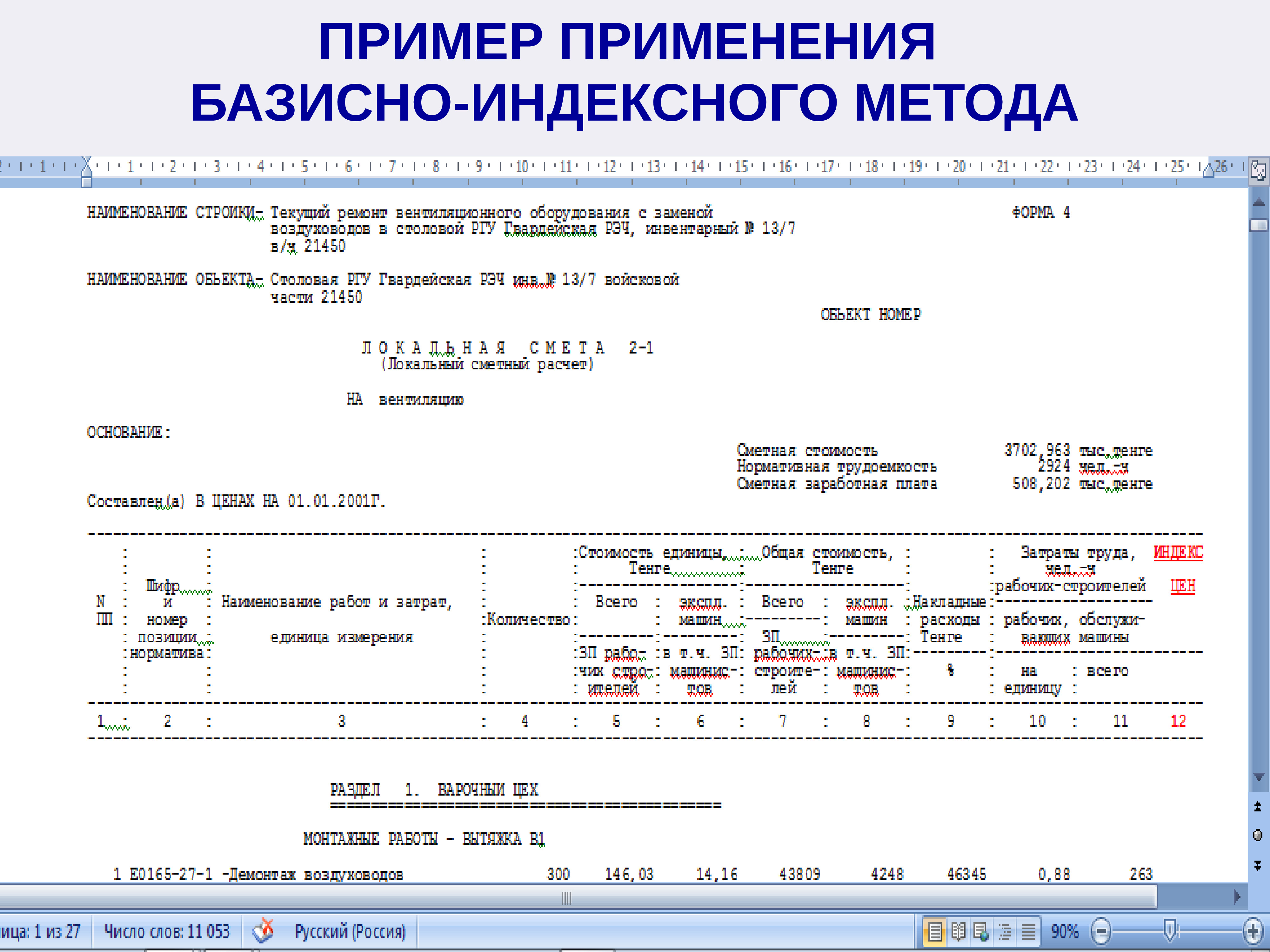This screenshot has height=952, width=1270.
Task: Click 'МОНТАЖНЫЕ РАБОТЫ - ВЫТЯЖКА В1'
Action: 424,839
